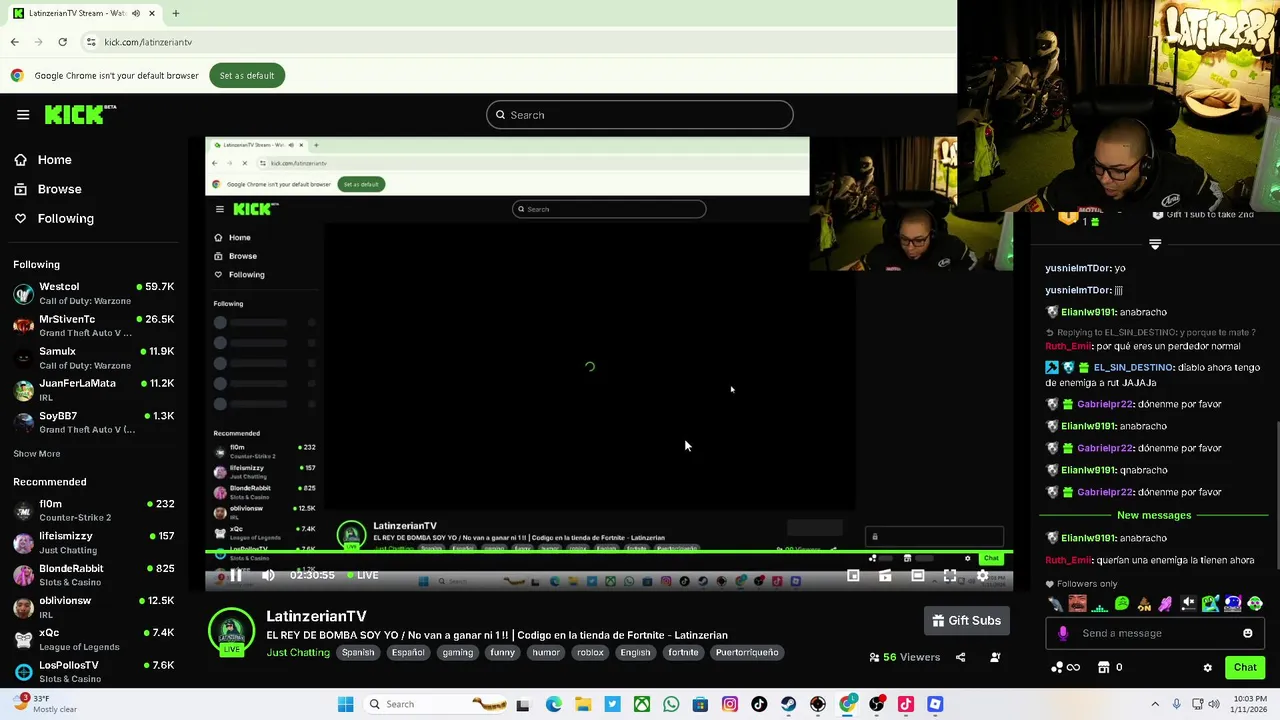Select the Spanish tag
1280x720 pixels.
pos(357,652)
